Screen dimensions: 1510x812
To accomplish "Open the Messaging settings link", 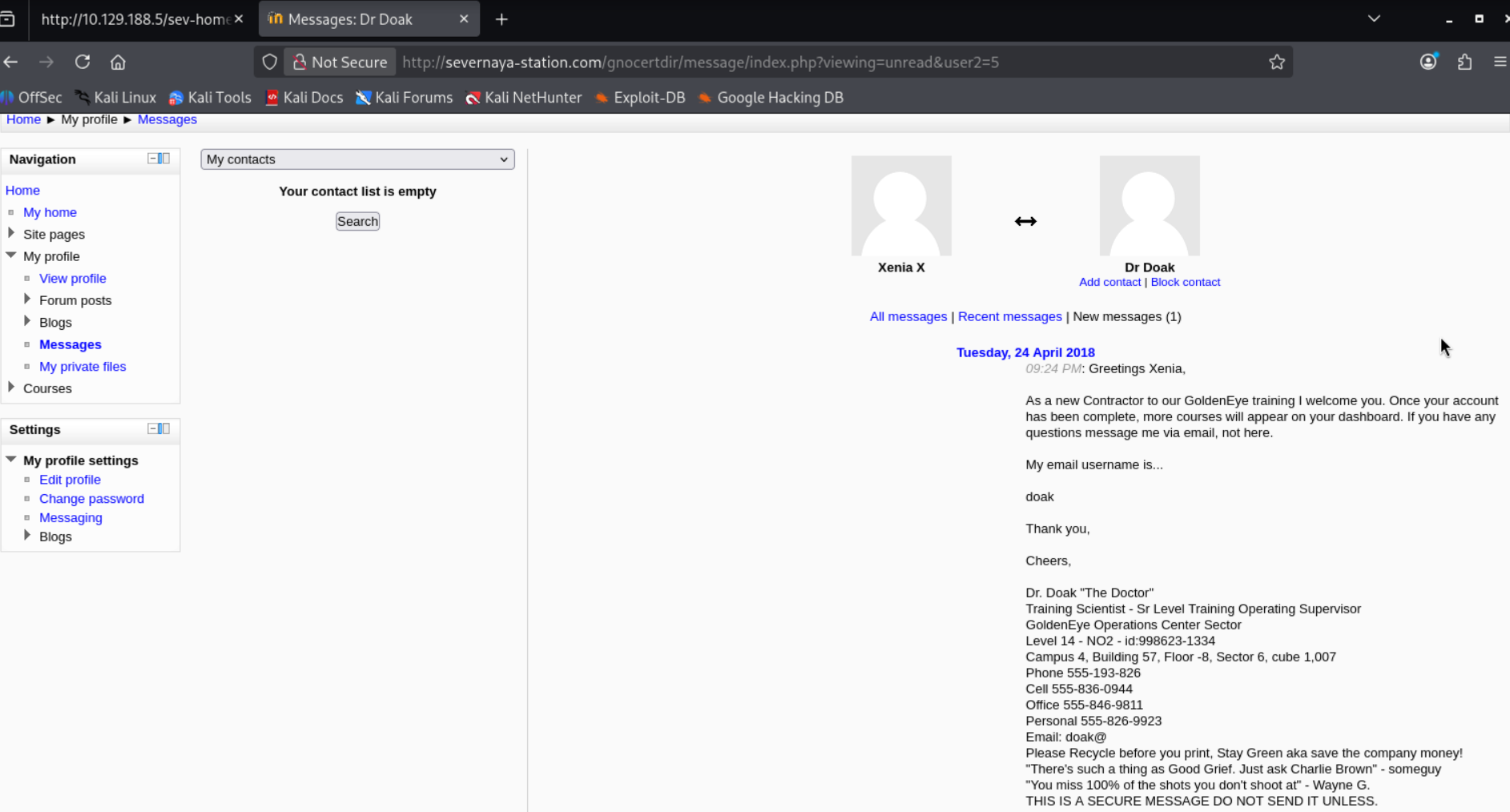I will (x=70, y=518).
